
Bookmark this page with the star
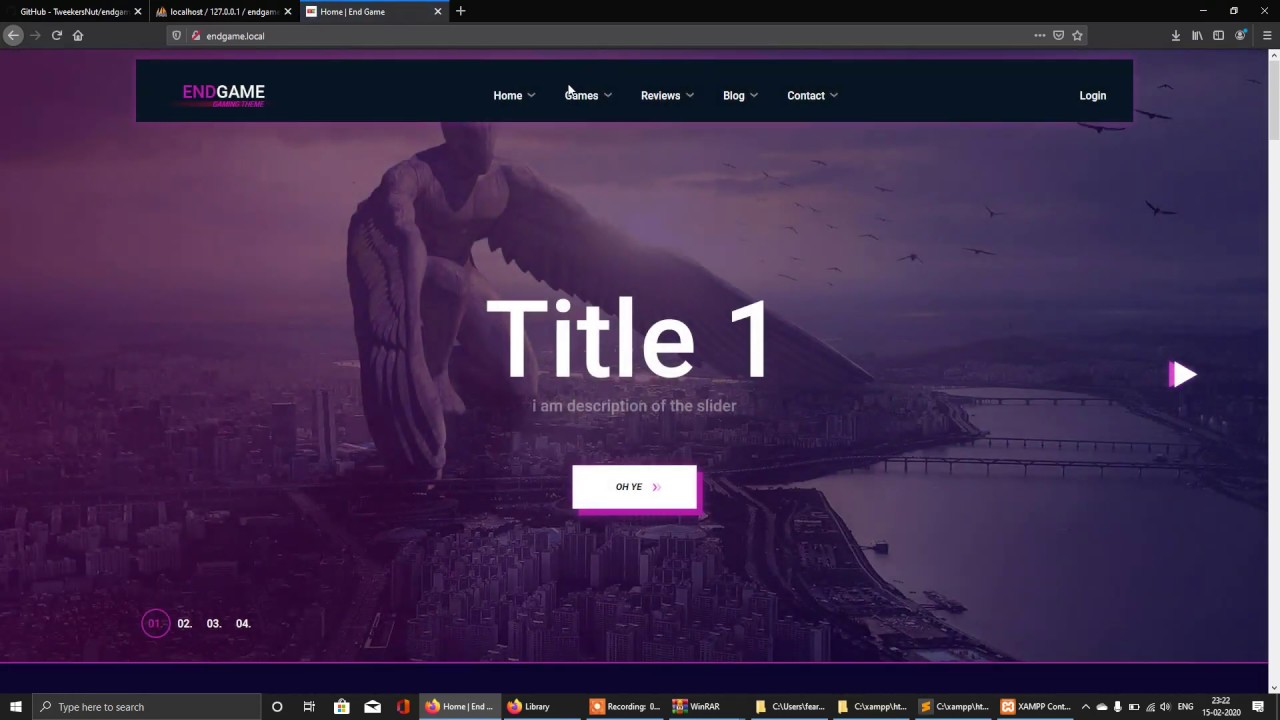pos(1077,35)
